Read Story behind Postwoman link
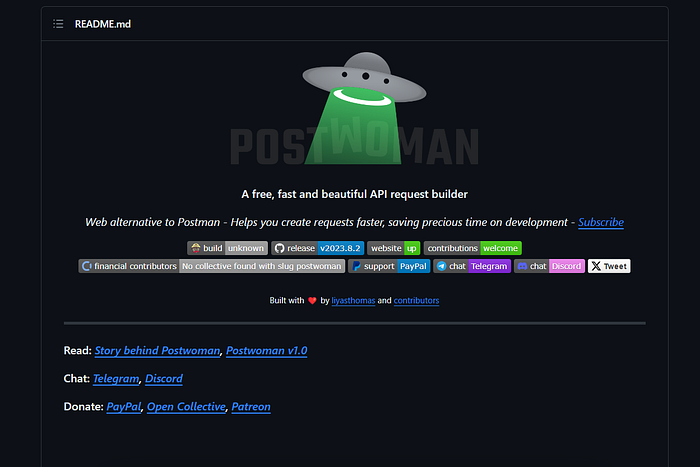The image size is (700, 467). (158, 350)
